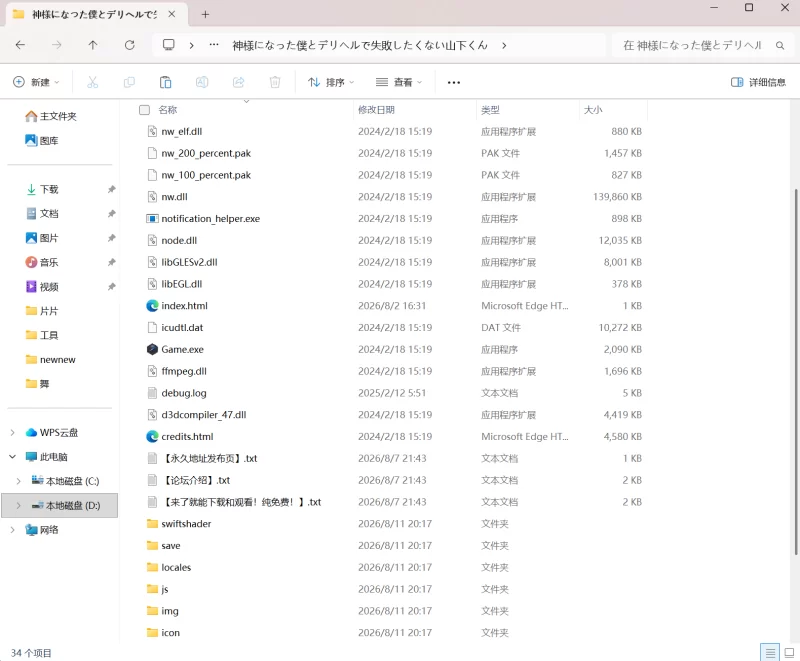The width and height of the screenshot is (800, 661).
Task: Click chevron after the folder name in address bar
Action: coord(504,45)
